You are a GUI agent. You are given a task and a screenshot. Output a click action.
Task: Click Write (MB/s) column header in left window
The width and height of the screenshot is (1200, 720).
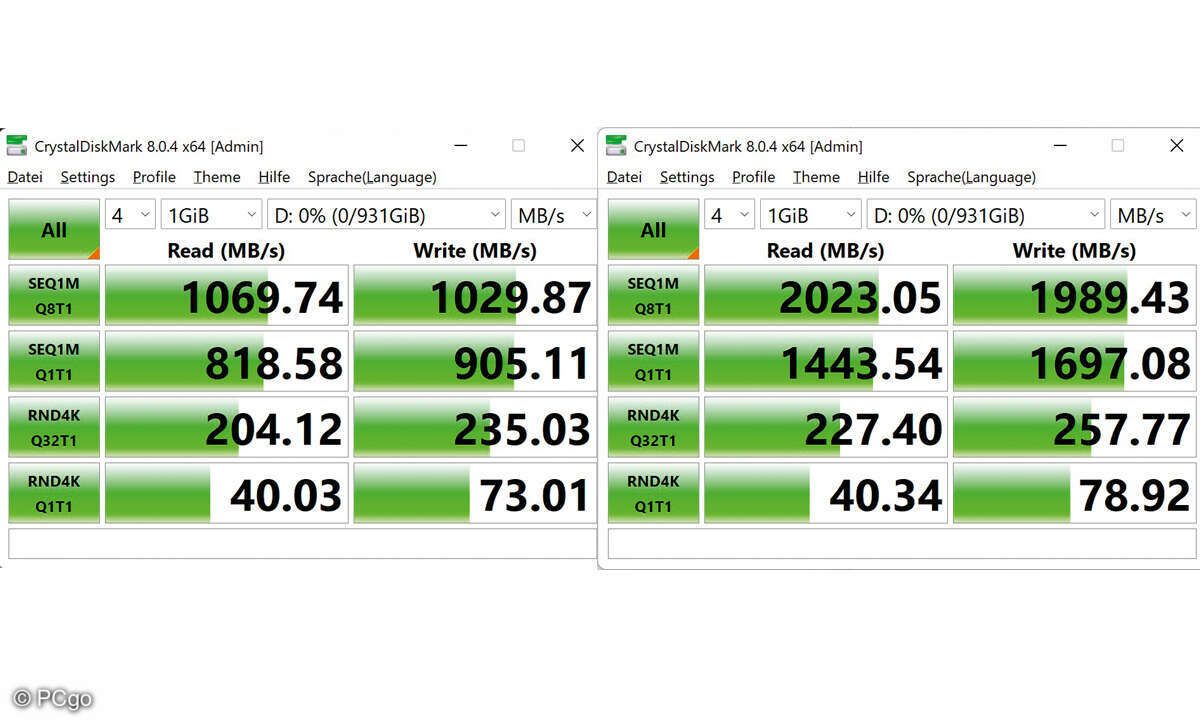tap(474, 250)
